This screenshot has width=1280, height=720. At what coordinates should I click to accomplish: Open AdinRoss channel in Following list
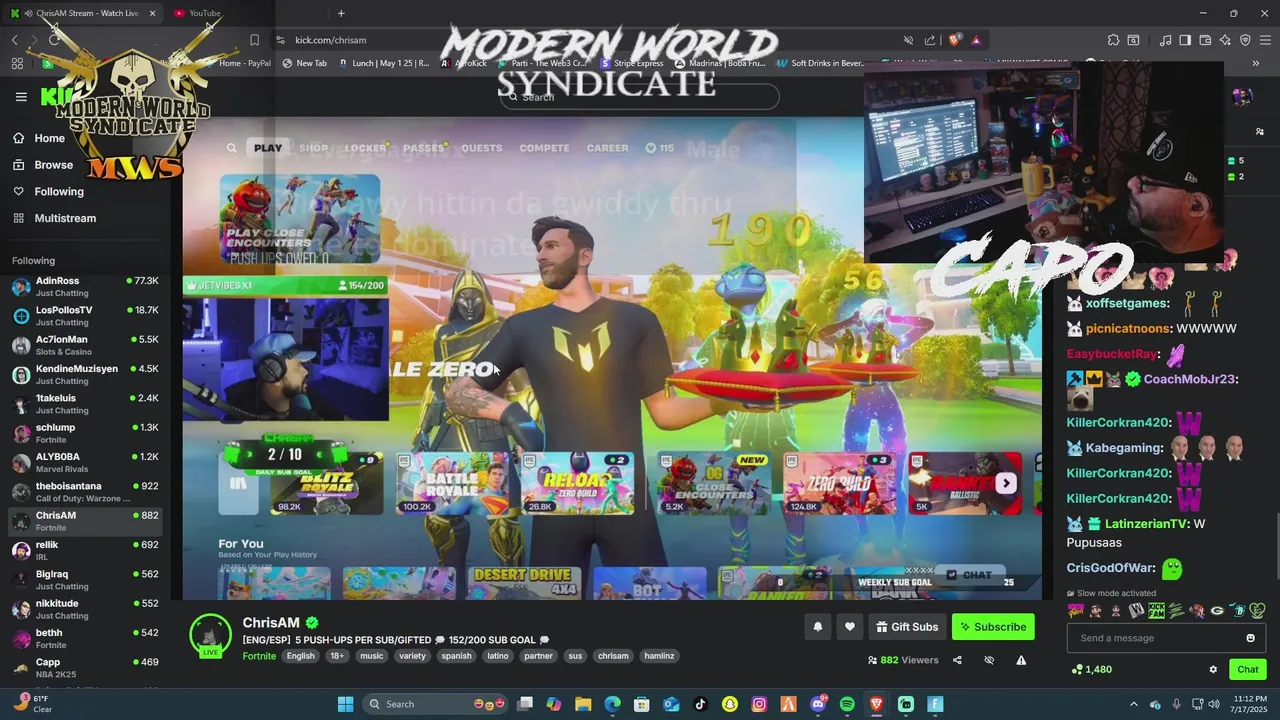click(85, 287)
